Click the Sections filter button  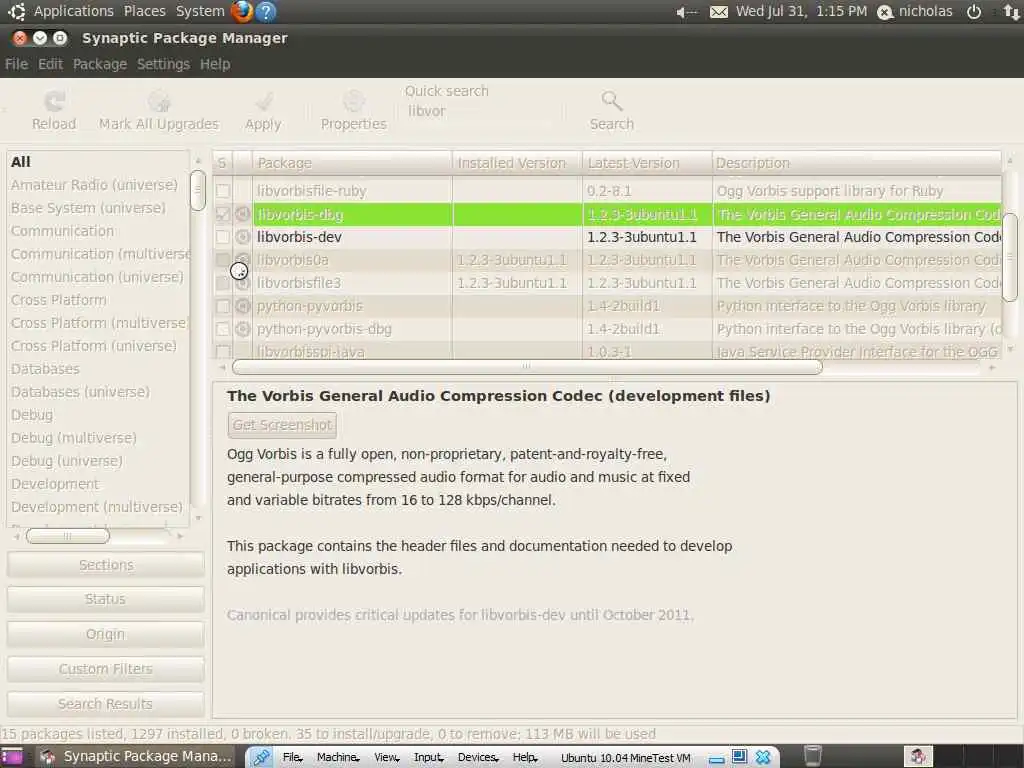click(x=106, y=565)
